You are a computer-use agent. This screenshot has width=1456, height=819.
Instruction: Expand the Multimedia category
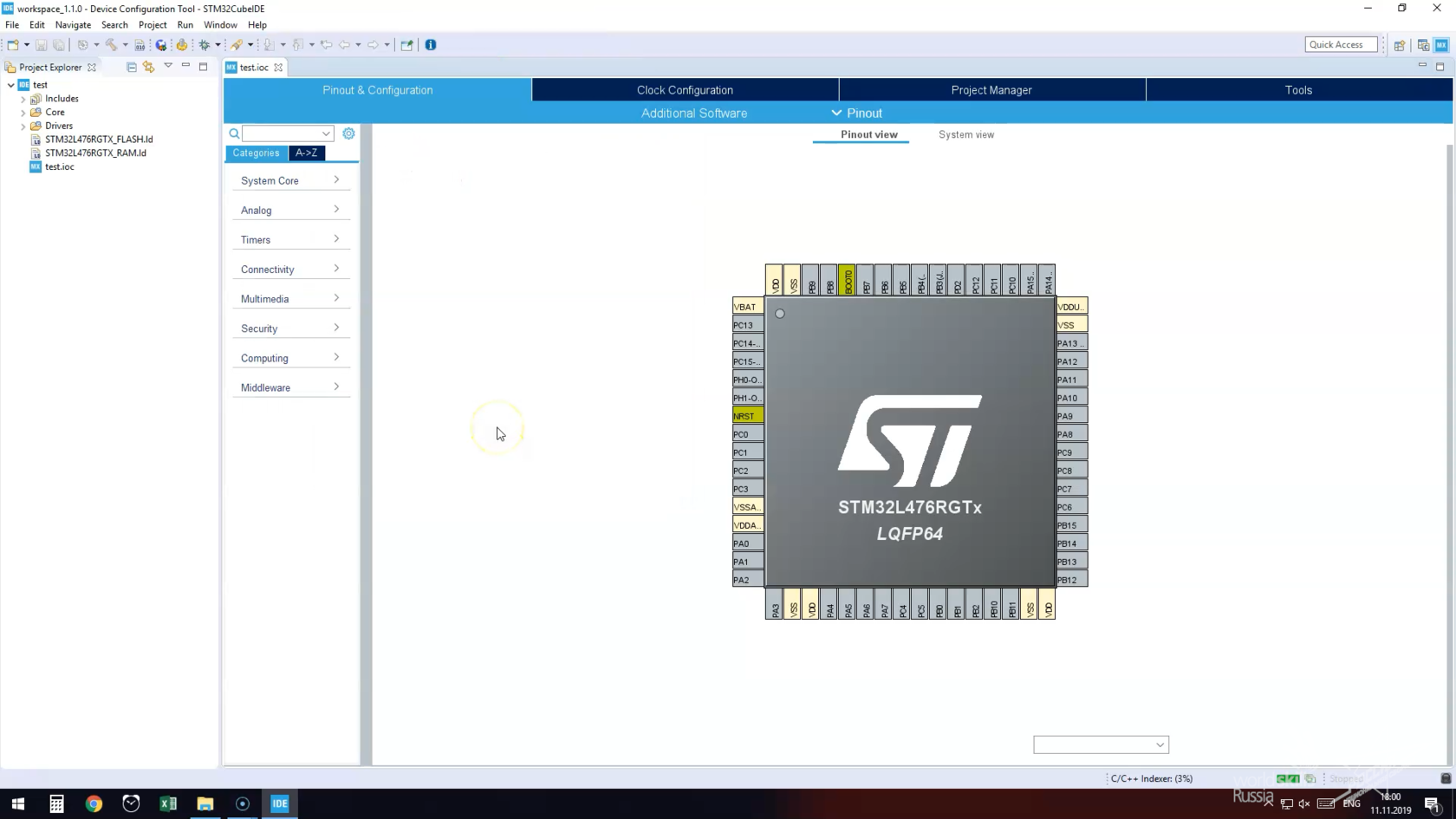click(x=290, y=298)
